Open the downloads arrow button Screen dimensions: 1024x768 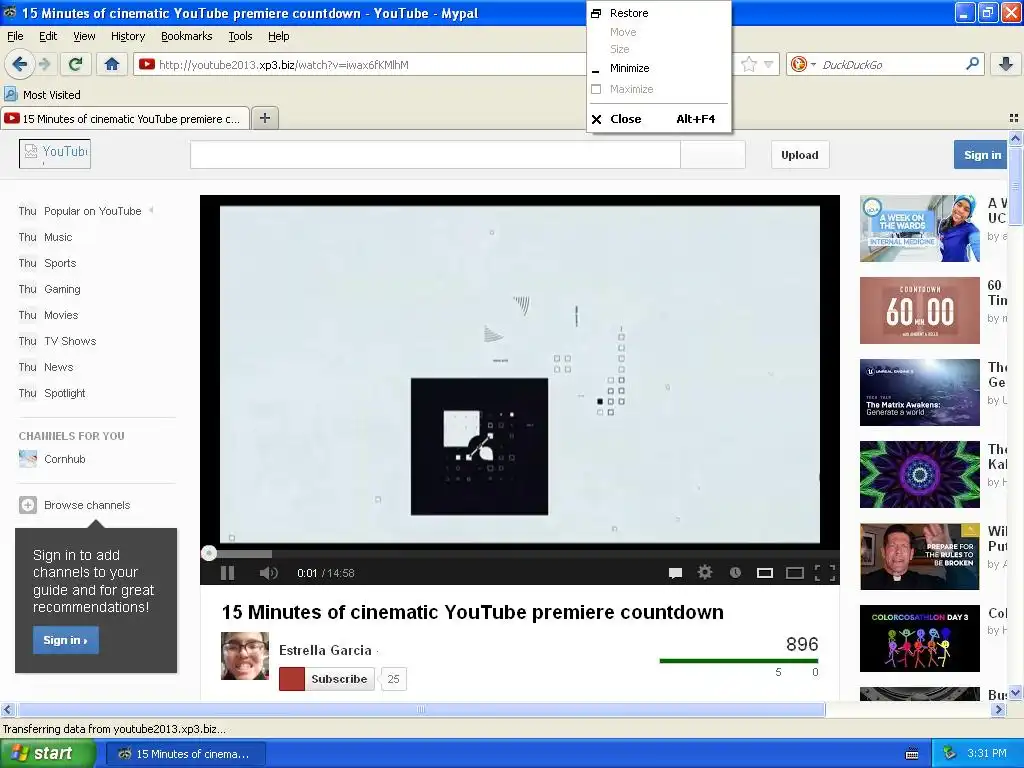[x=1006, y=64]
